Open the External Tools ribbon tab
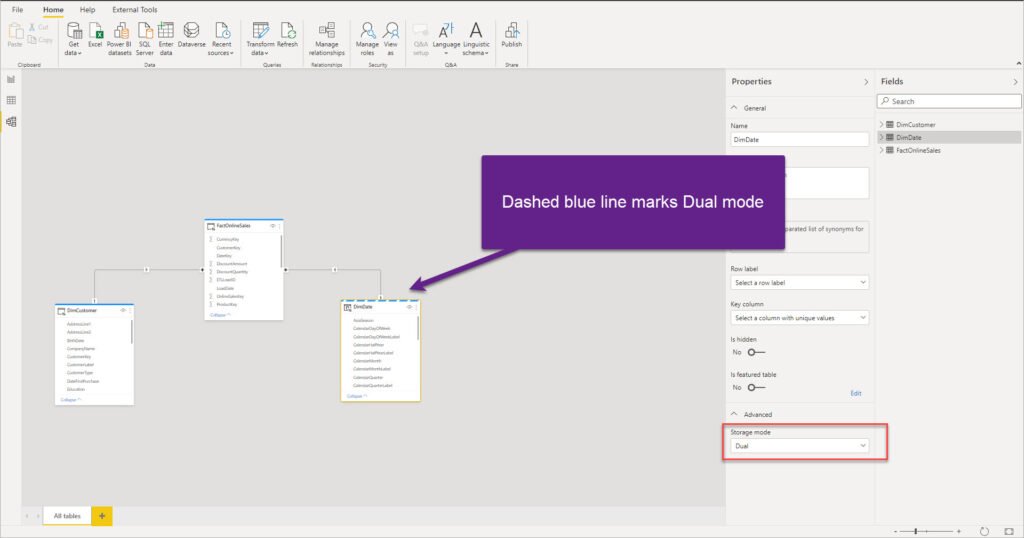Screen dimensions: 1024x538 coord(135,10)
